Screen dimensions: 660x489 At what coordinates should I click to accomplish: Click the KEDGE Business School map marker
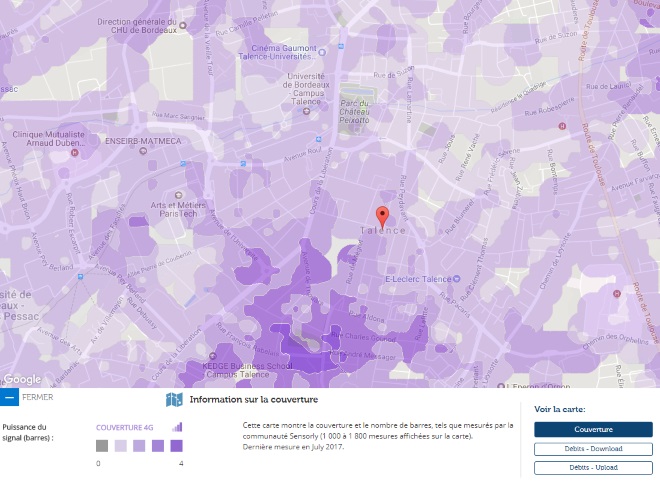pyautogui.click(x=213, y=356)
